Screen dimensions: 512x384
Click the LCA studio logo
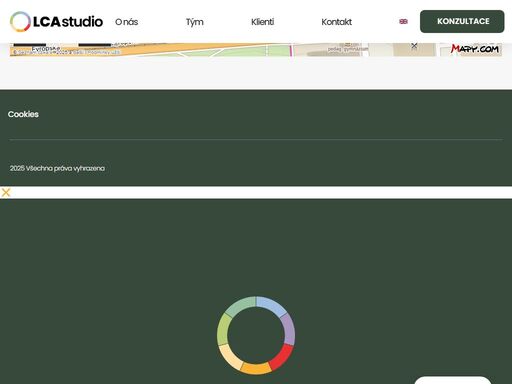(56, 22)
